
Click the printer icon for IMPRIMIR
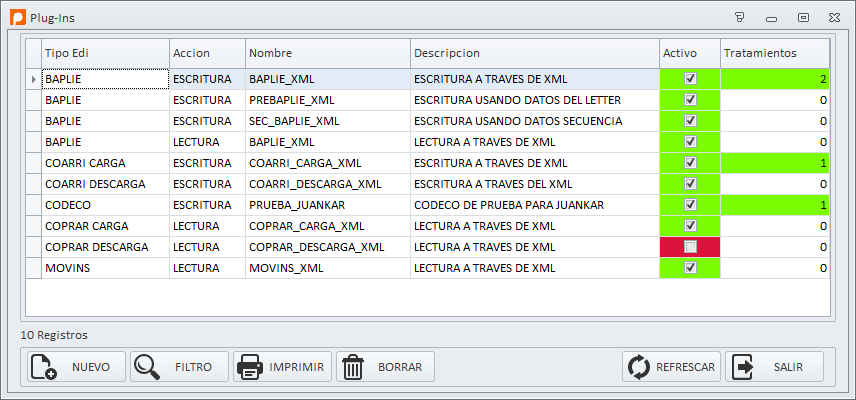tap(250, 367)
